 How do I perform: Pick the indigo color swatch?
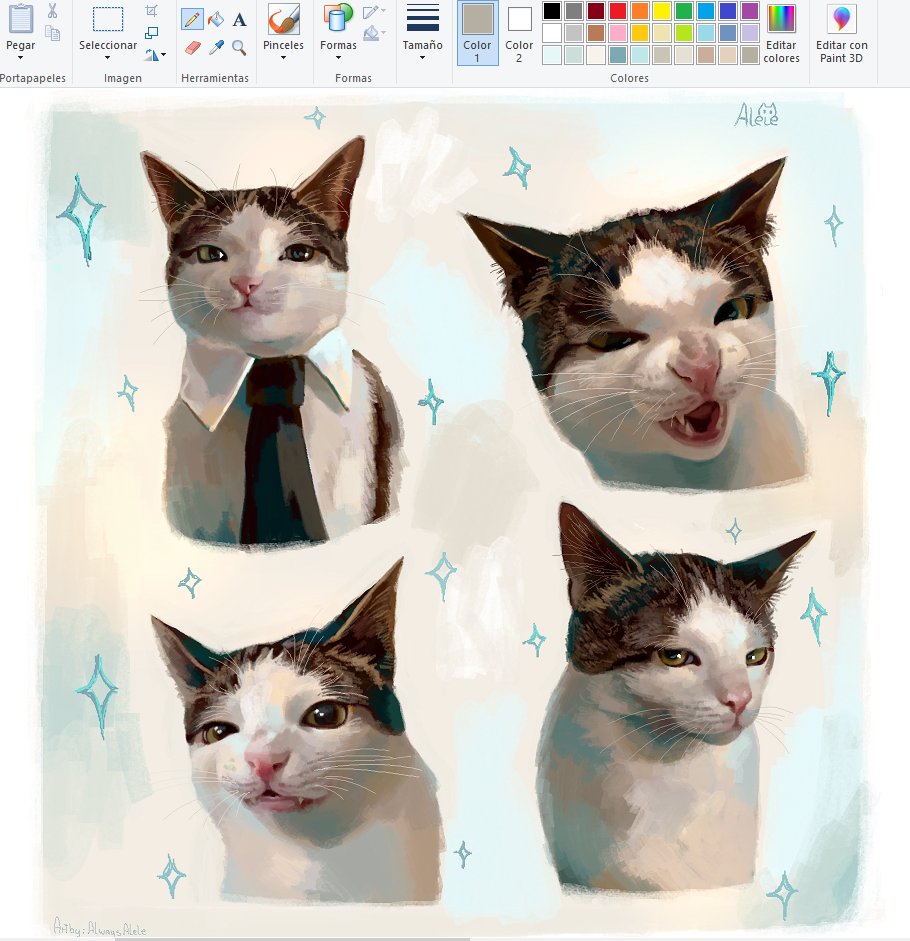point(728,11)
